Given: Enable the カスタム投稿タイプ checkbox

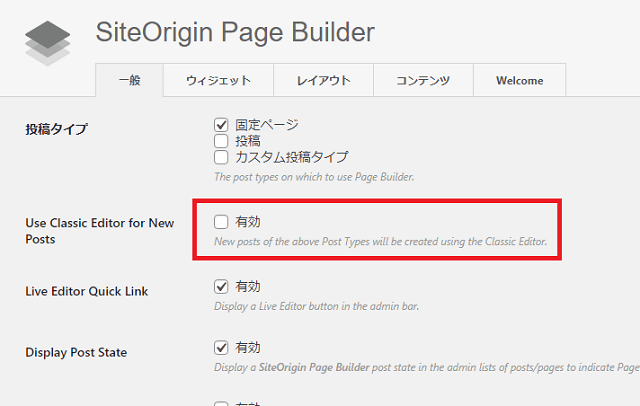Looking at the screenshot, I should [221, 157].
